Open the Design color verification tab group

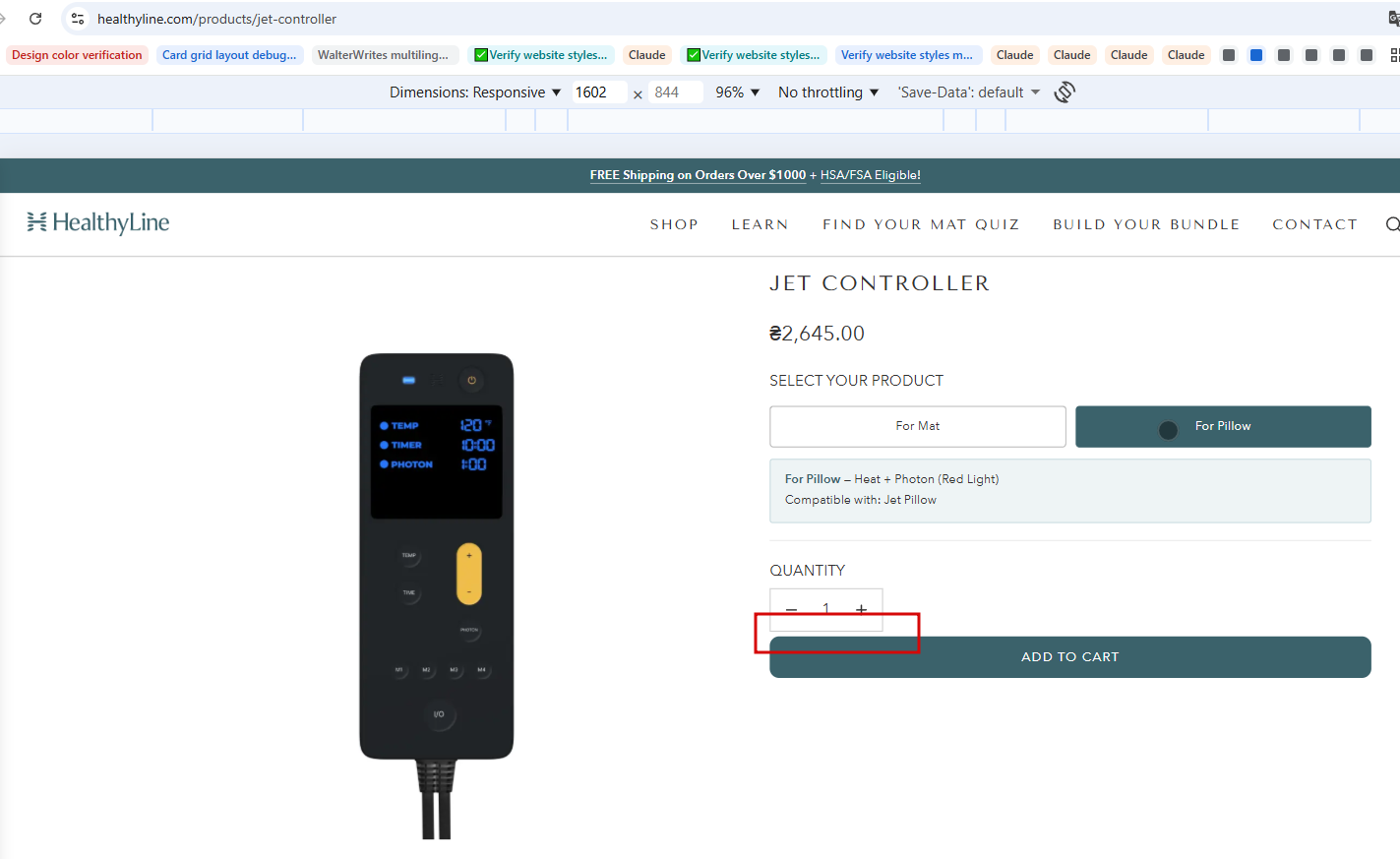tap(77, 55)
